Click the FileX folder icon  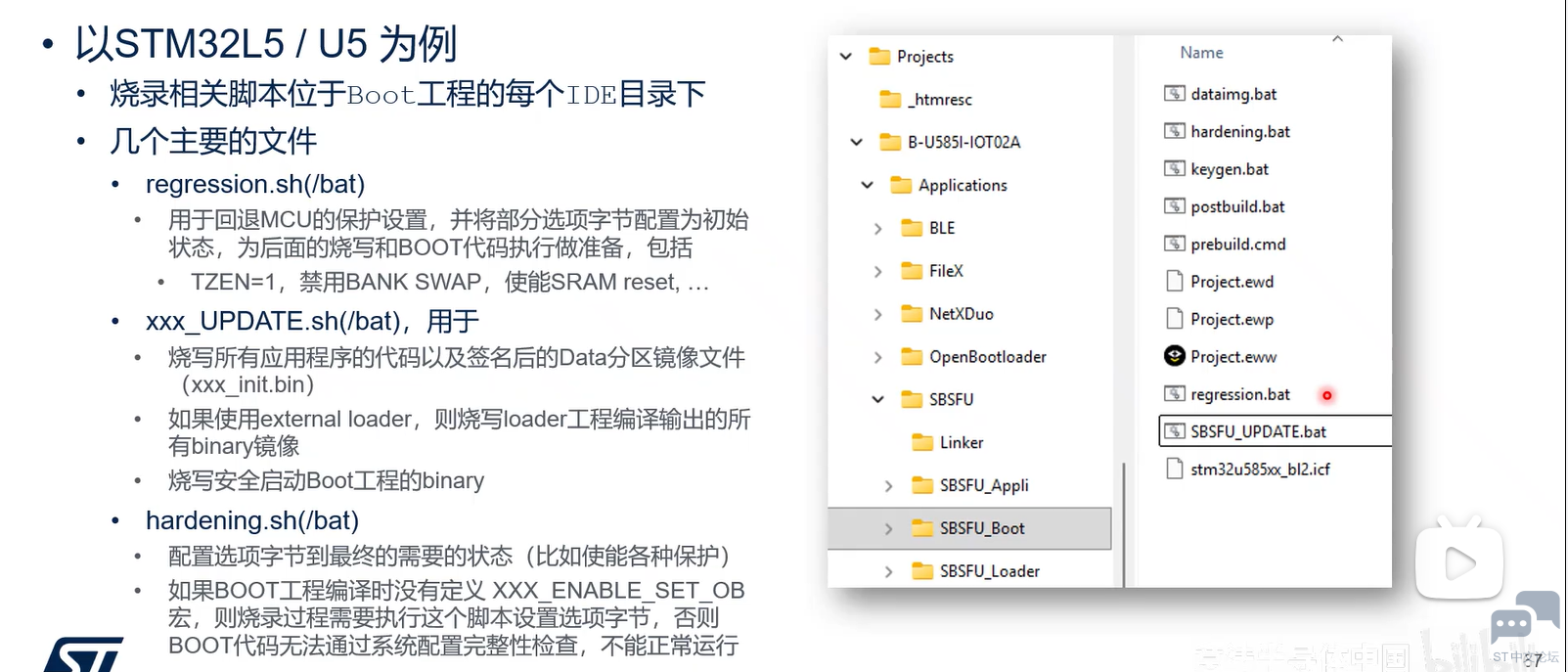click(912, 271)
